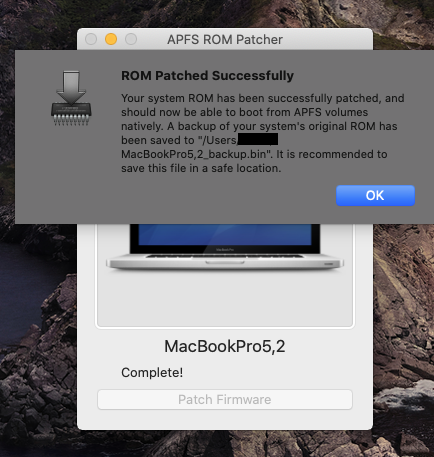Click the MacBookPro5,2_backup.bin file path text
Viewport: 434px width, 457px height.
point(195,154)
